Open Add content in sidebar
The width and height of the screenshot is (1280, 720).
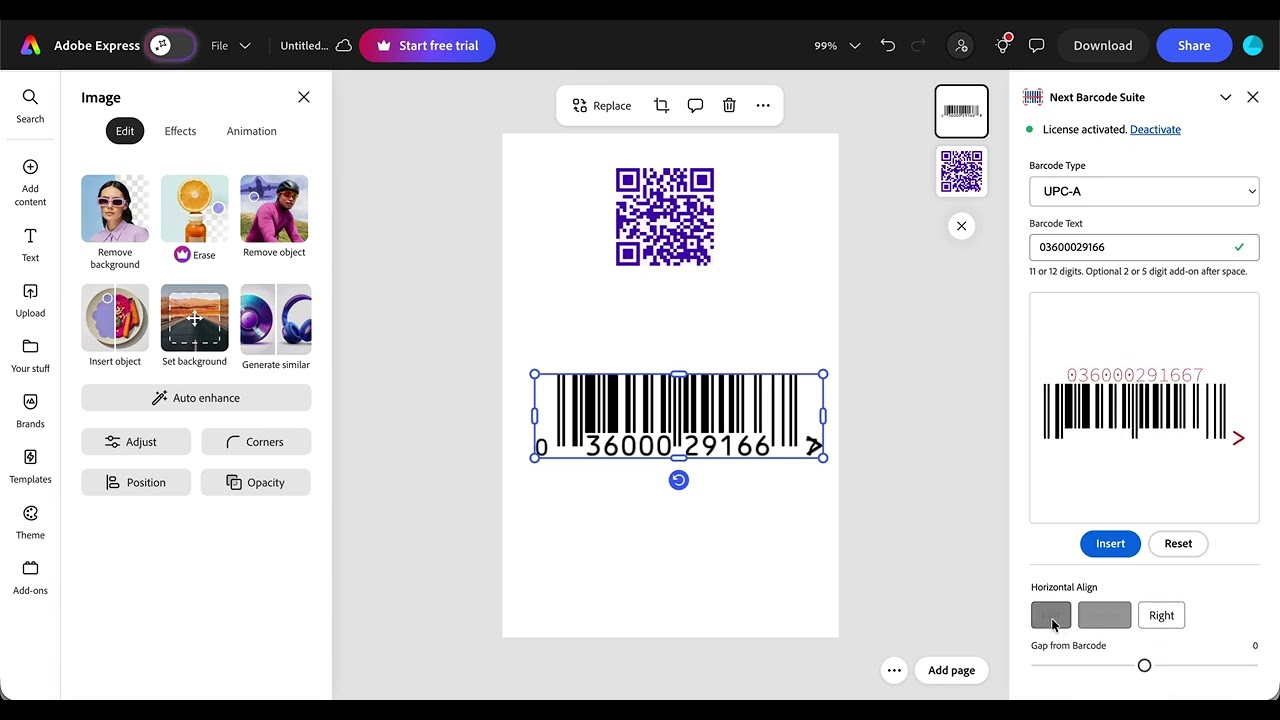(x=30, y=182)
